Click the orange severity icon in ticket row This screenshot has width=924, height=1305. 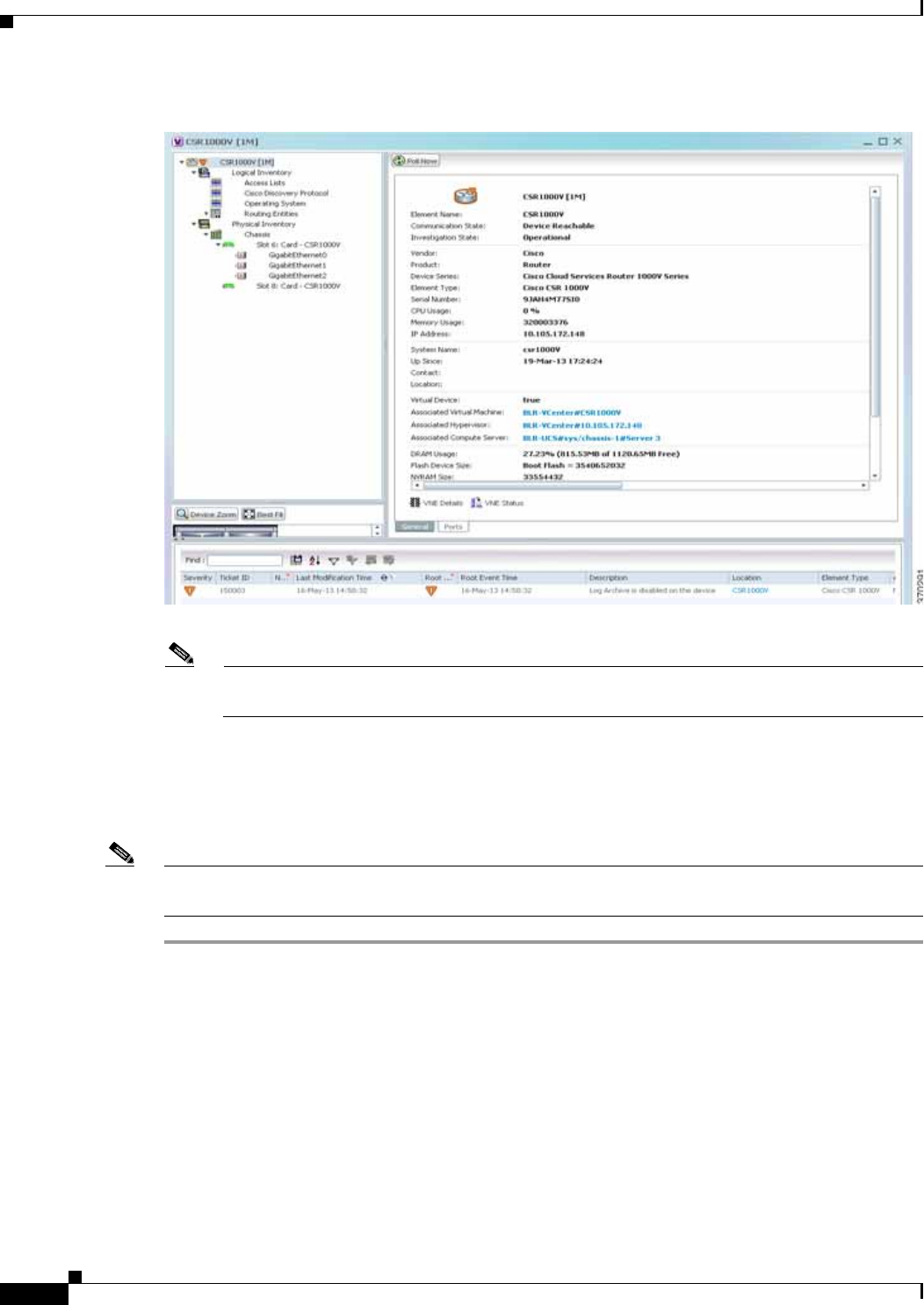click(189, 591)
